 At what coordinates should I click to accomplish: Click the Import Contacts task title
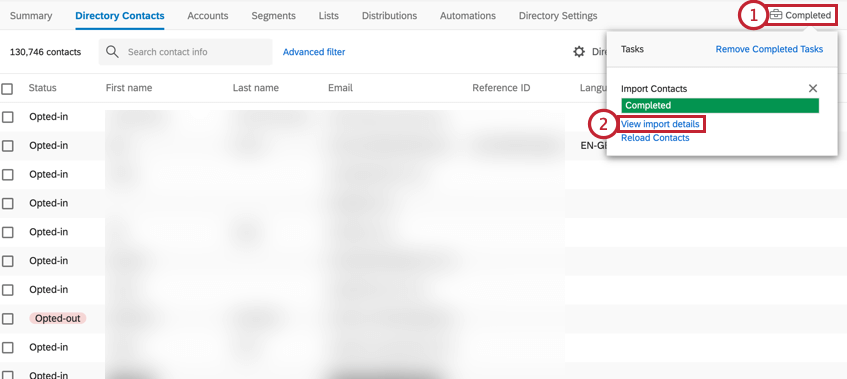[654, 89]
